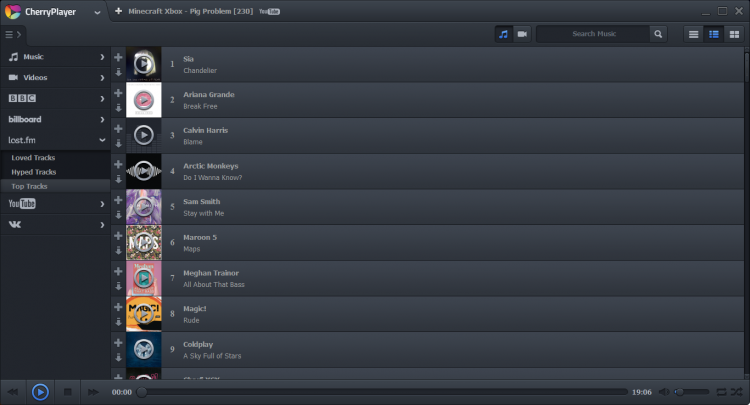Click the playback seek bar
The width and height of the screenshot is (750, 405).
pyautogui.click(x=382, y=392)
